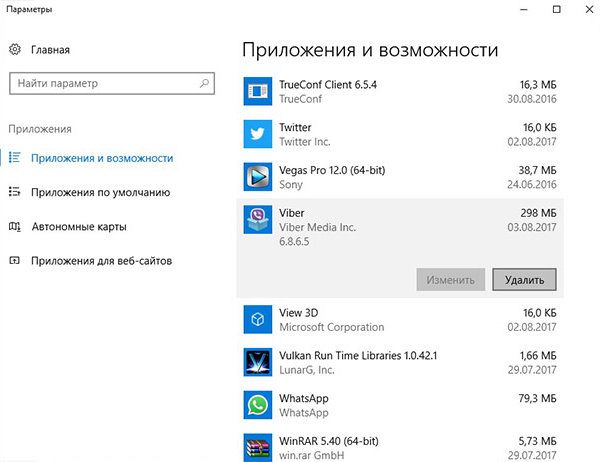The image size is (600, 462).
Task: Focus the Найти параметр search field
Action: point(112,83)
